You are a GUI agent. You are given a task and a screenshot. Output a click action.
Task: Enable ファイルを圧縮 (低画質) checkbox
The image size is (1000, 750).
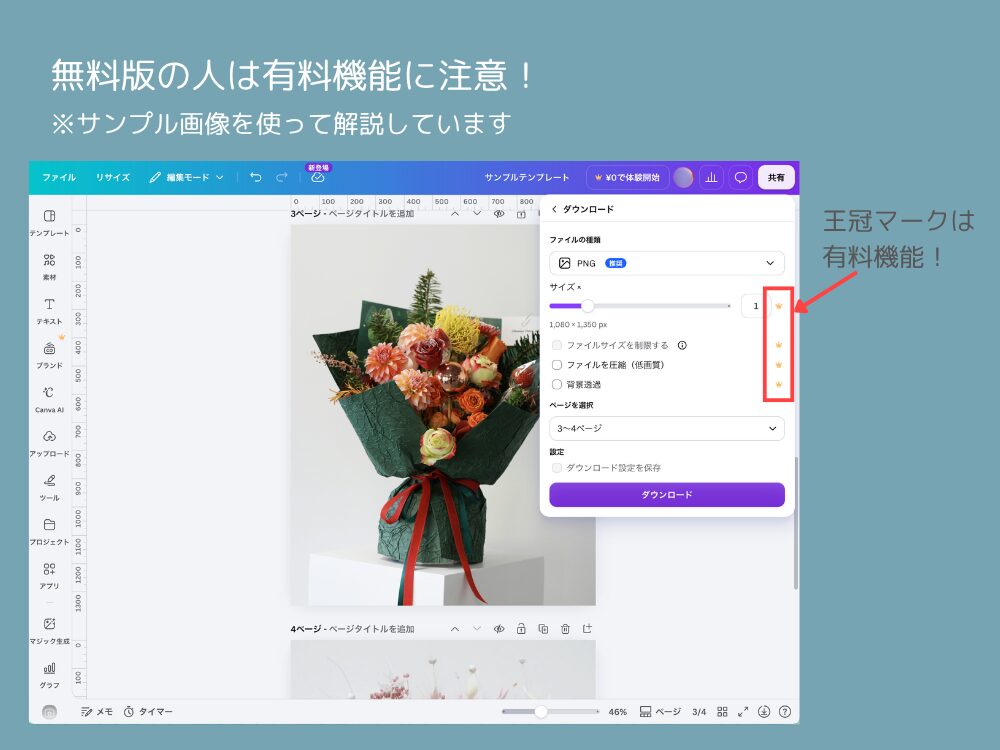[557, 365]
